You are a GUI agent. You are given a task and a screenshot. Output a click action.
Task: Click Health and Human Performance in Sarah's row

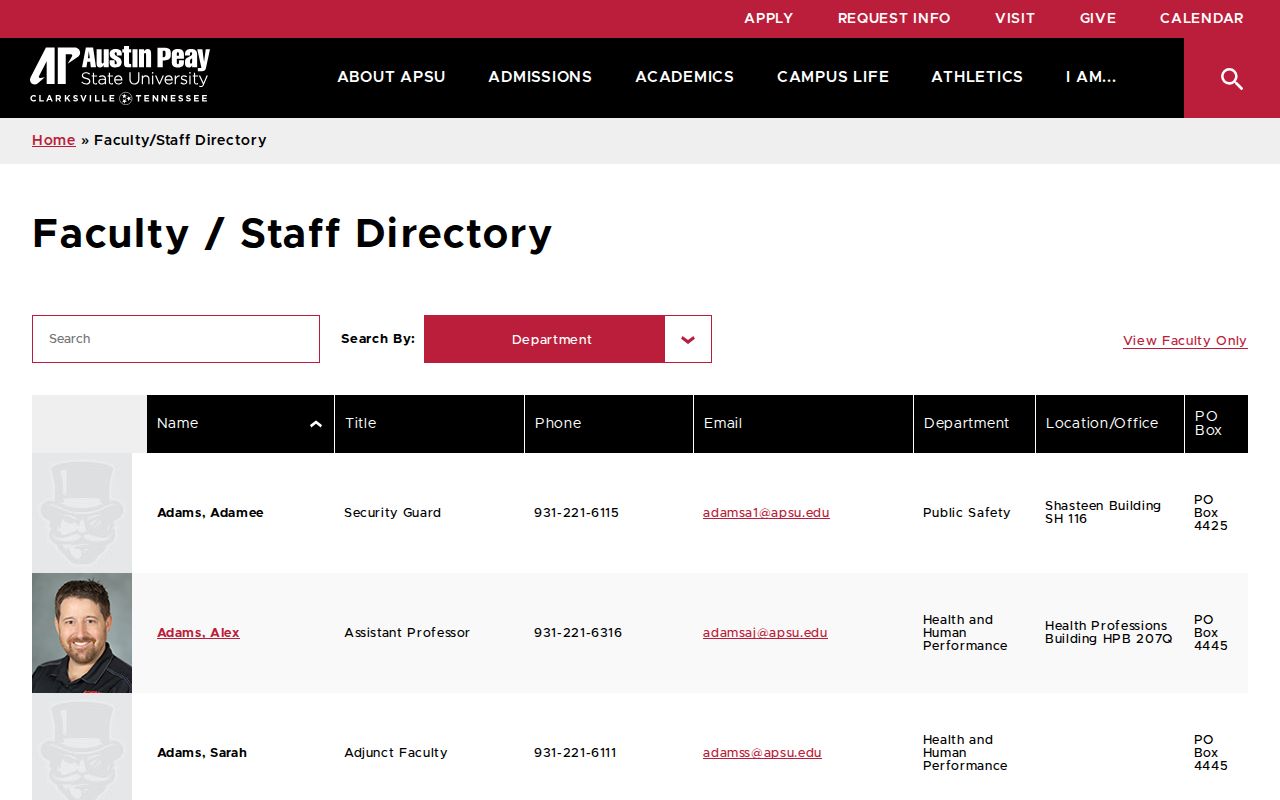pyautogui.click(x=965, y=753)
